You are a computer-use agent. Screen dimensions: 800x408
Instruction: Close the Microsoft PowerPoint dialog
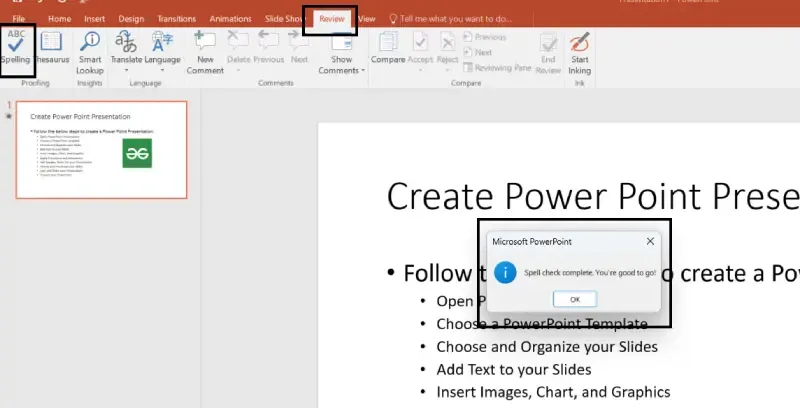click(650, 241)
